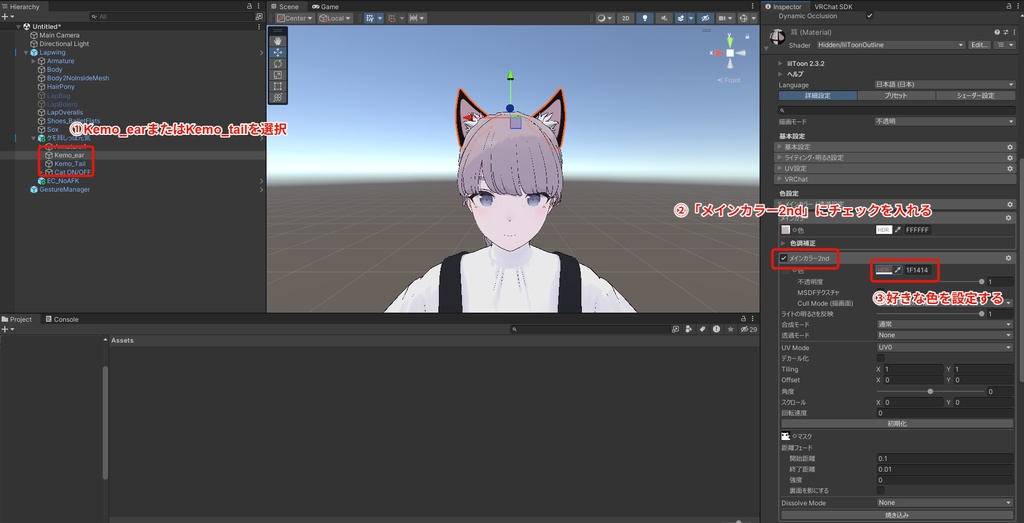1024x523 pixels.
Task: Click the Hierarchy search field
Action: click(x=171, y=16)
